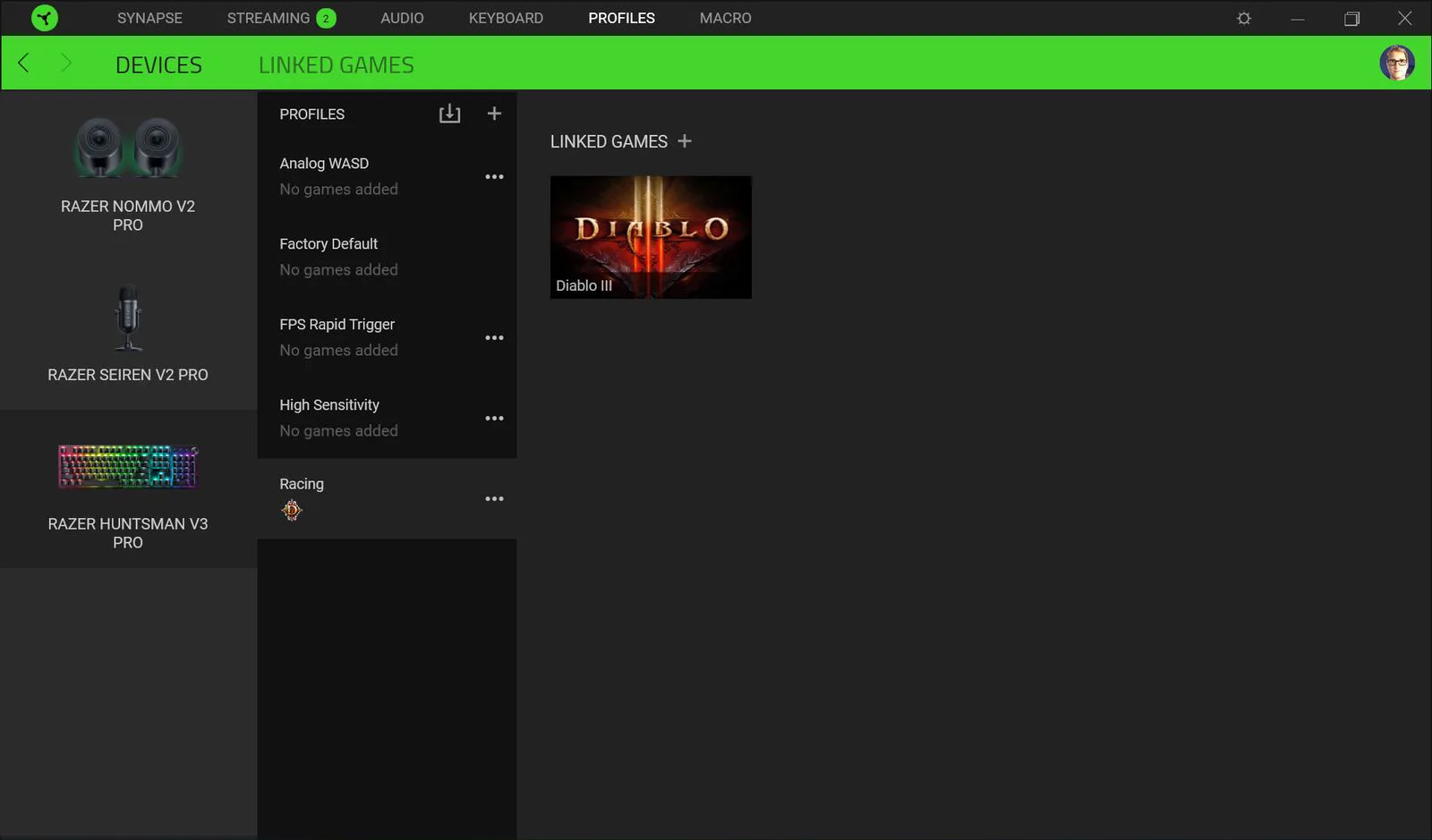Screen dimensions: 1432x840
Task: Open the Macro tab
Action: (725, 18)
